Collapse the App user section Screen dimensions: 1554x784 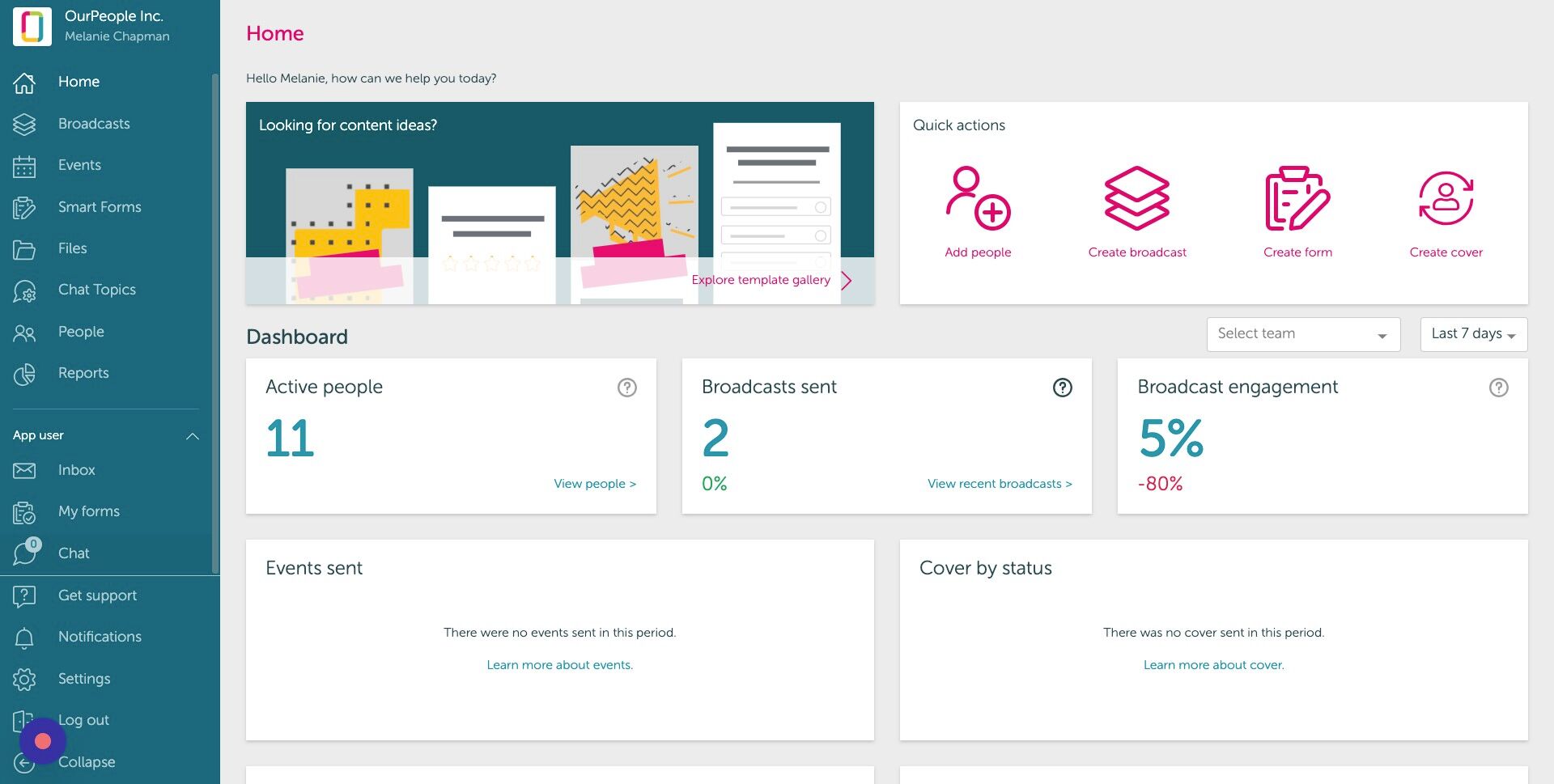click(193, 435)
